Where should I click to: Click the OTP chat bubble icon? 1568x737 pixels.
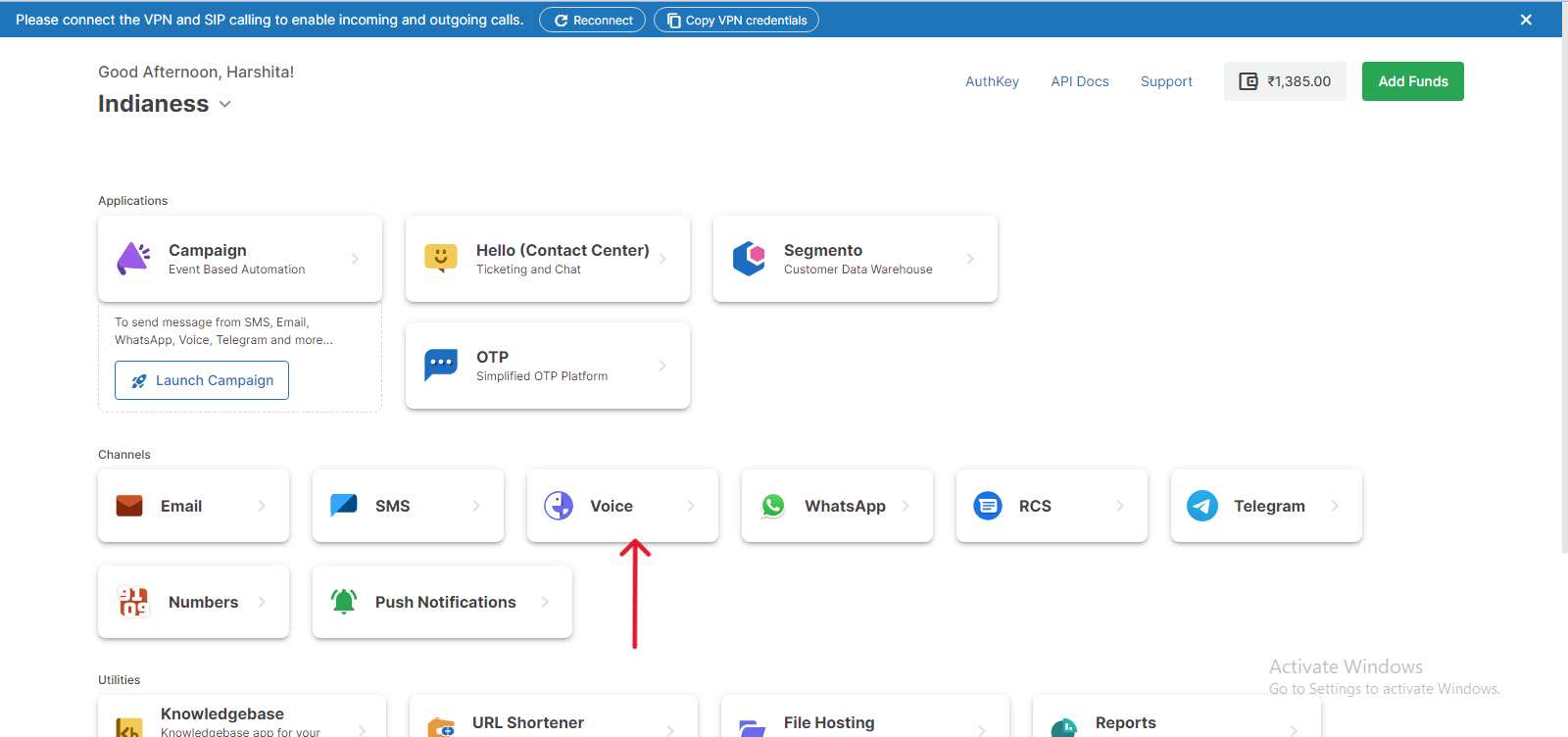(441, 365)
